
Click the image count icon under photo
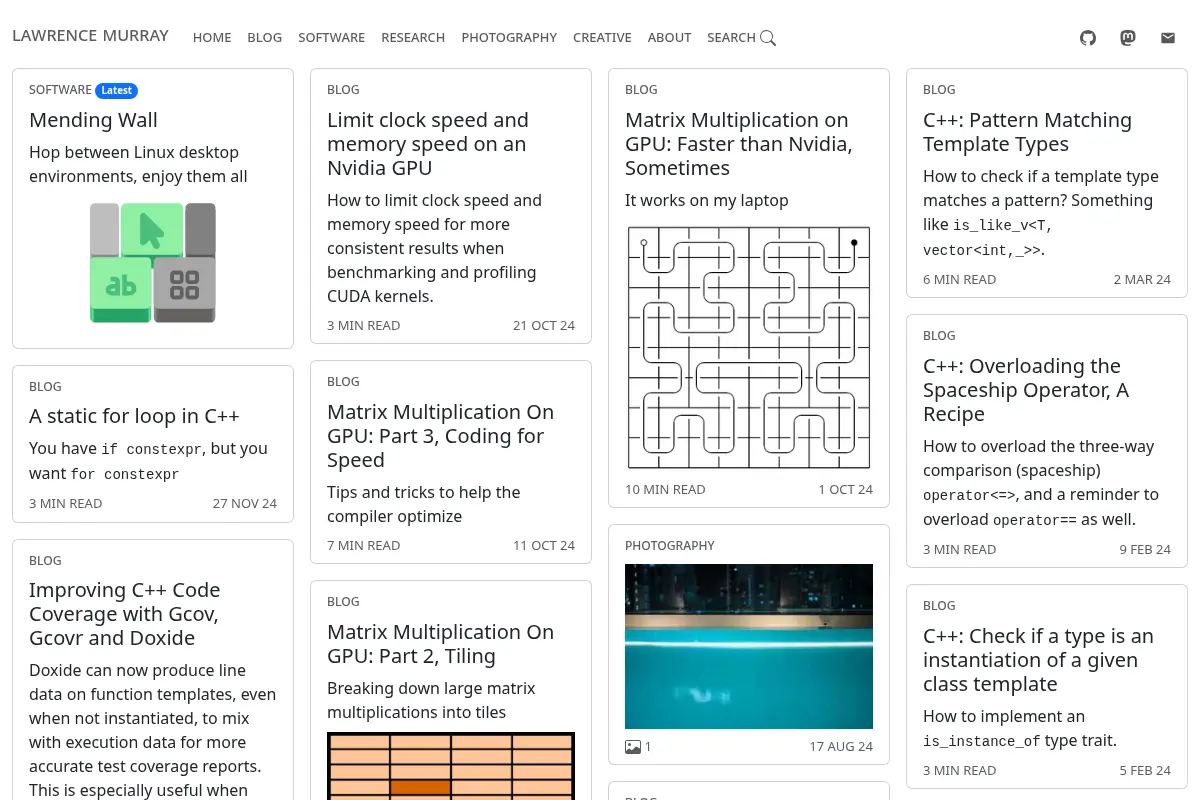point(632,746)
